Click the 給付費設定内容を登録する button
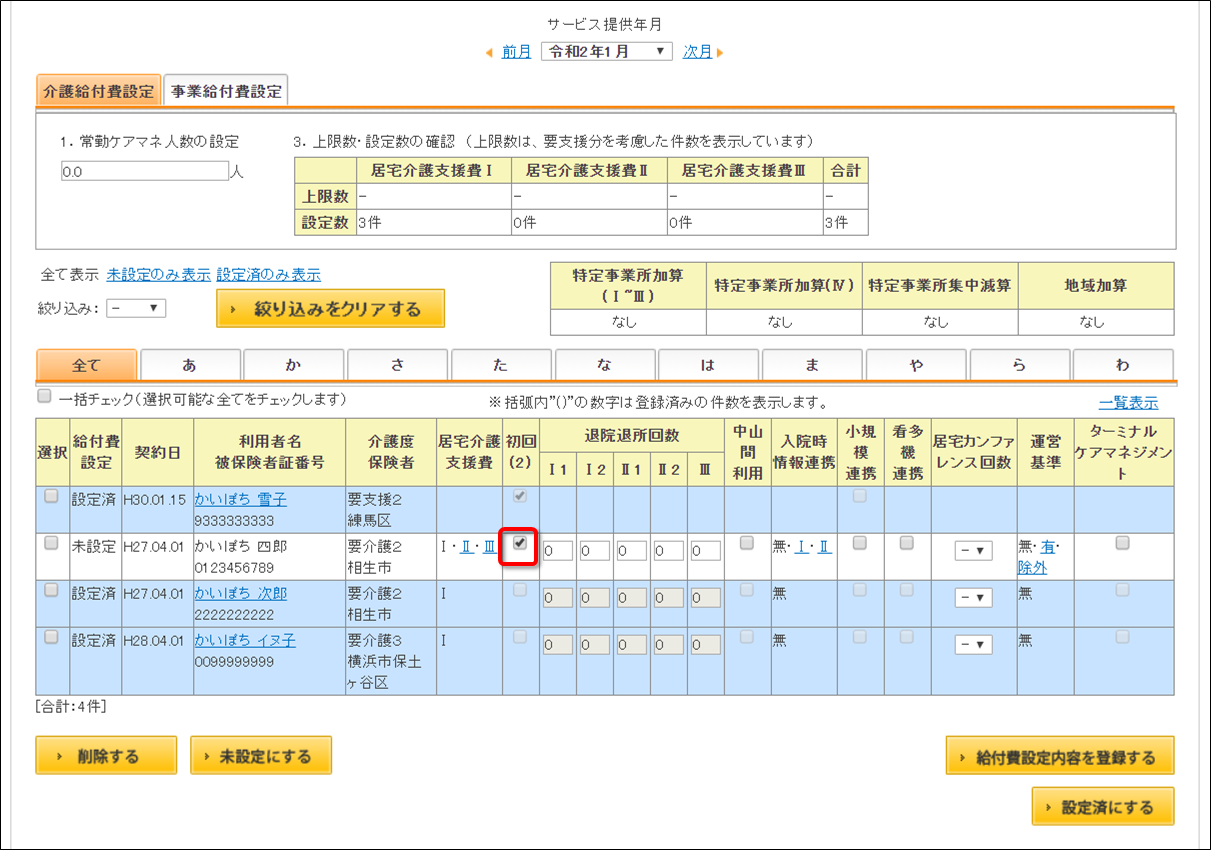Viewport: 1211px width, 850px height. click(1060, 757)
